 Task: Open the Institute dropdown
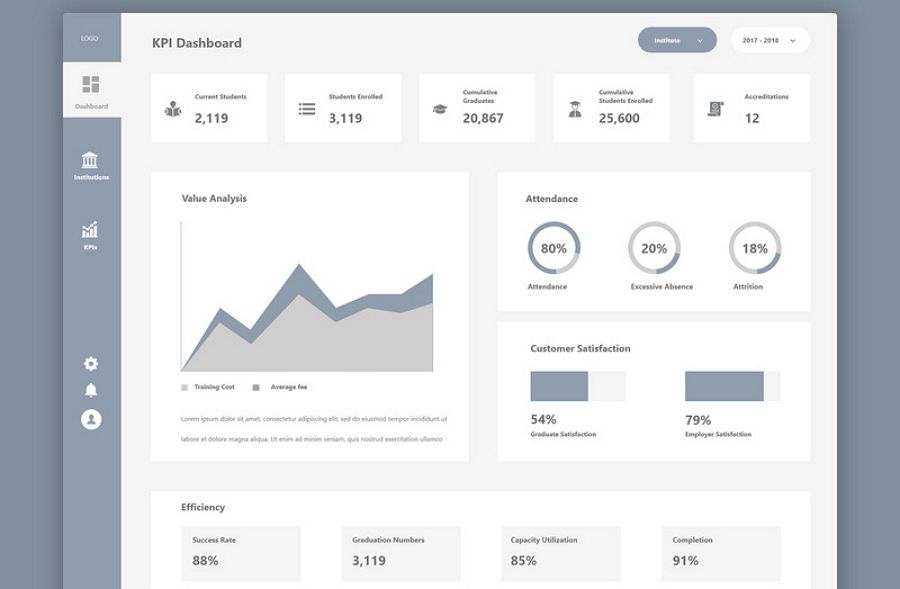pos(677,40)
